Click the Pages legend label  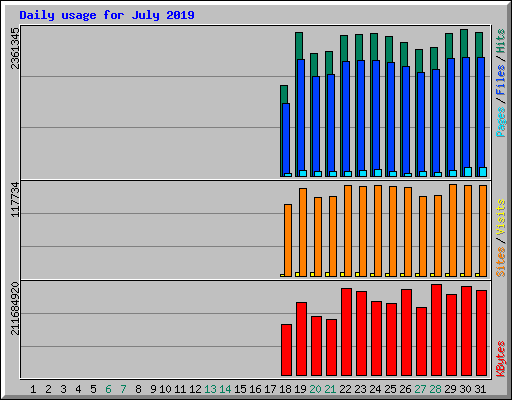coord(500,122)
